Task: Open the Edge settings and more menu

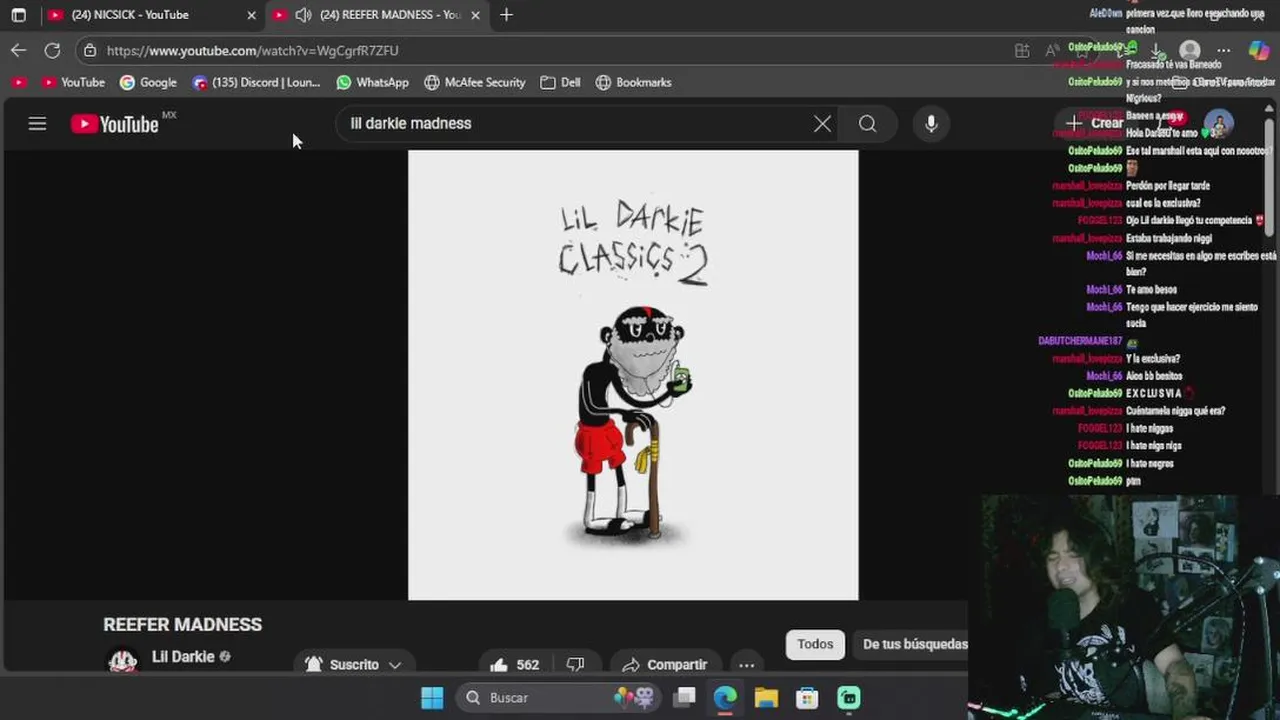Action: (x=1223, y=50)
